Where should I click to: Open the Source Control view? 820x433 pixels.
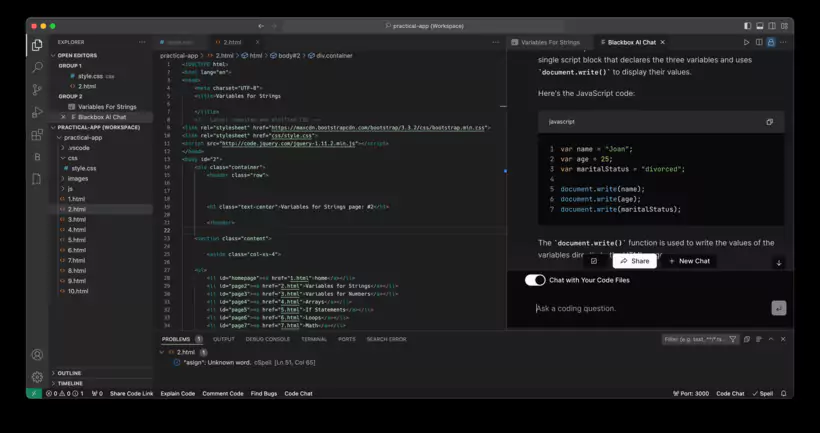pos(37,89)
